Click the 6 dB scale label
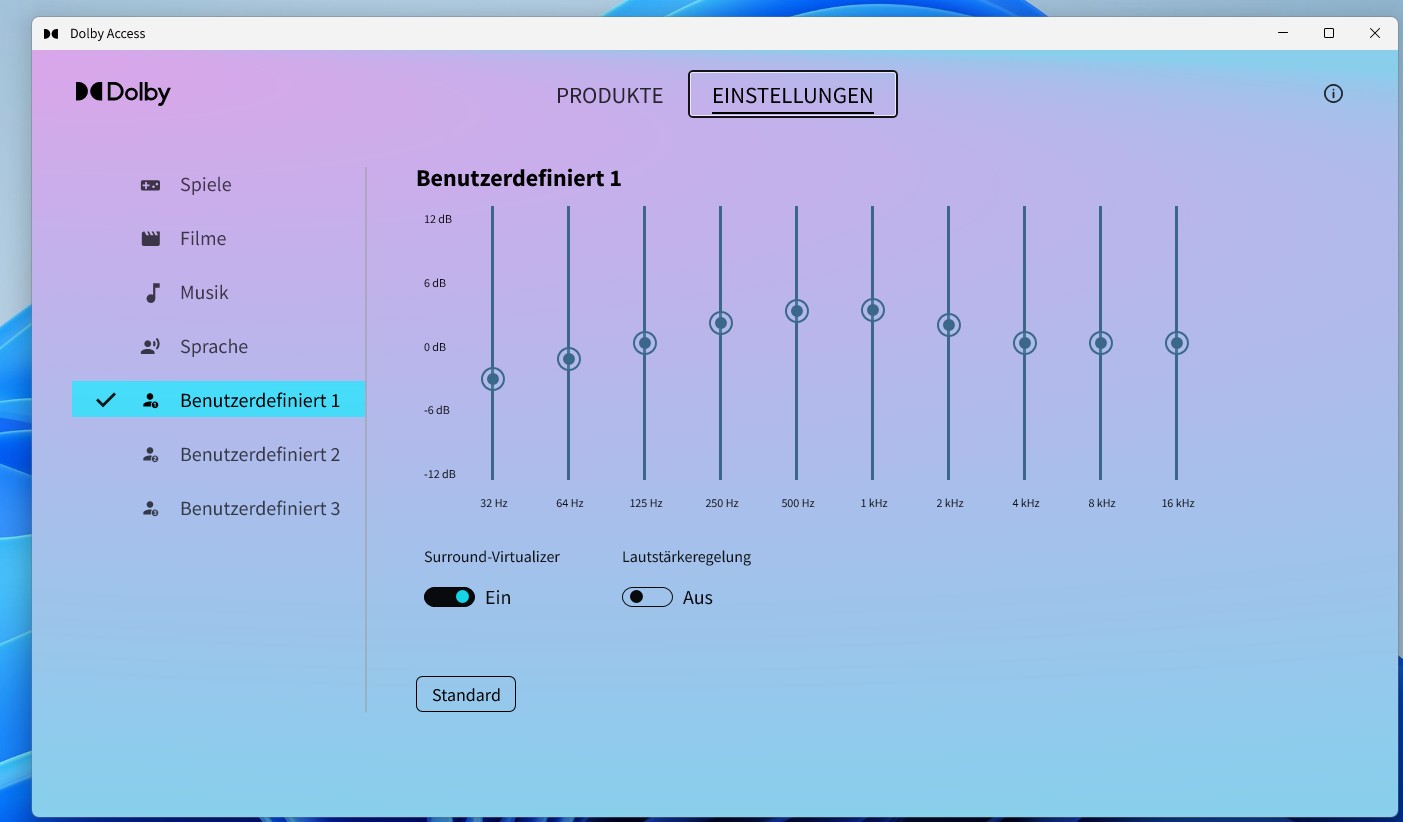 pyautogui.click(x=435, y=283)
